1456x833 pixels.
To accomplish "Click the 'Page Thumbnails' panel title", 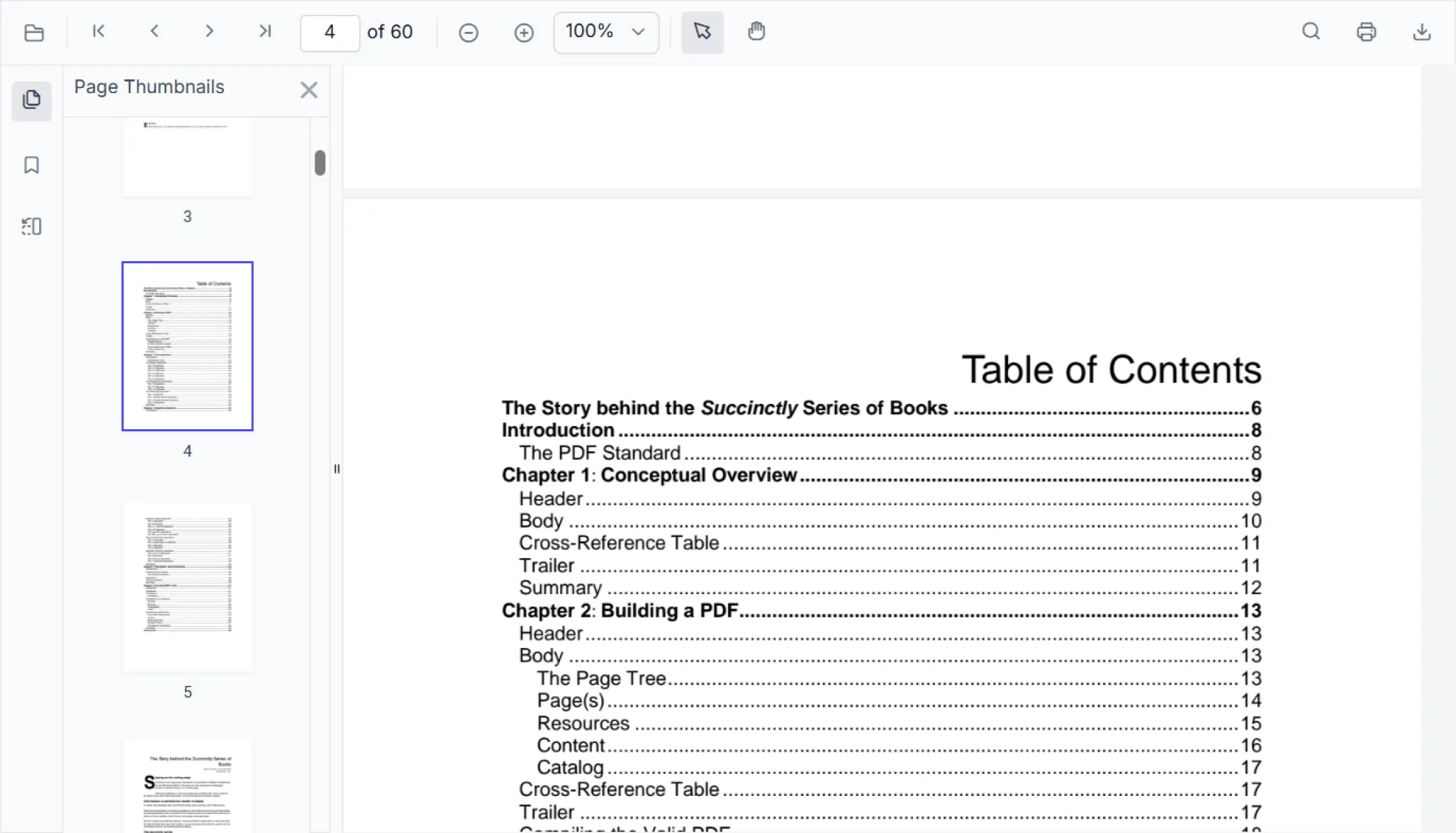I will click(149, 87).
